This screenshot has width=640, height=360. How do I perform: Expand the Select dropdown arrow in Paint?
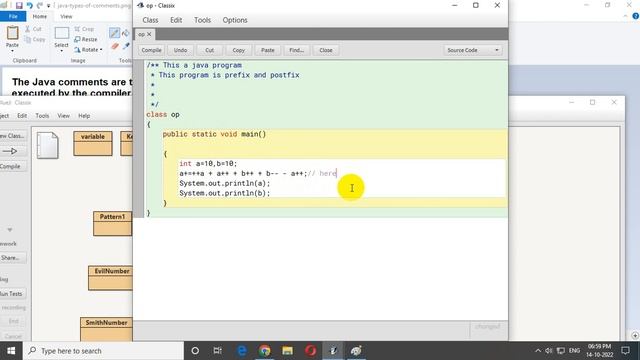tap(62, 51)
